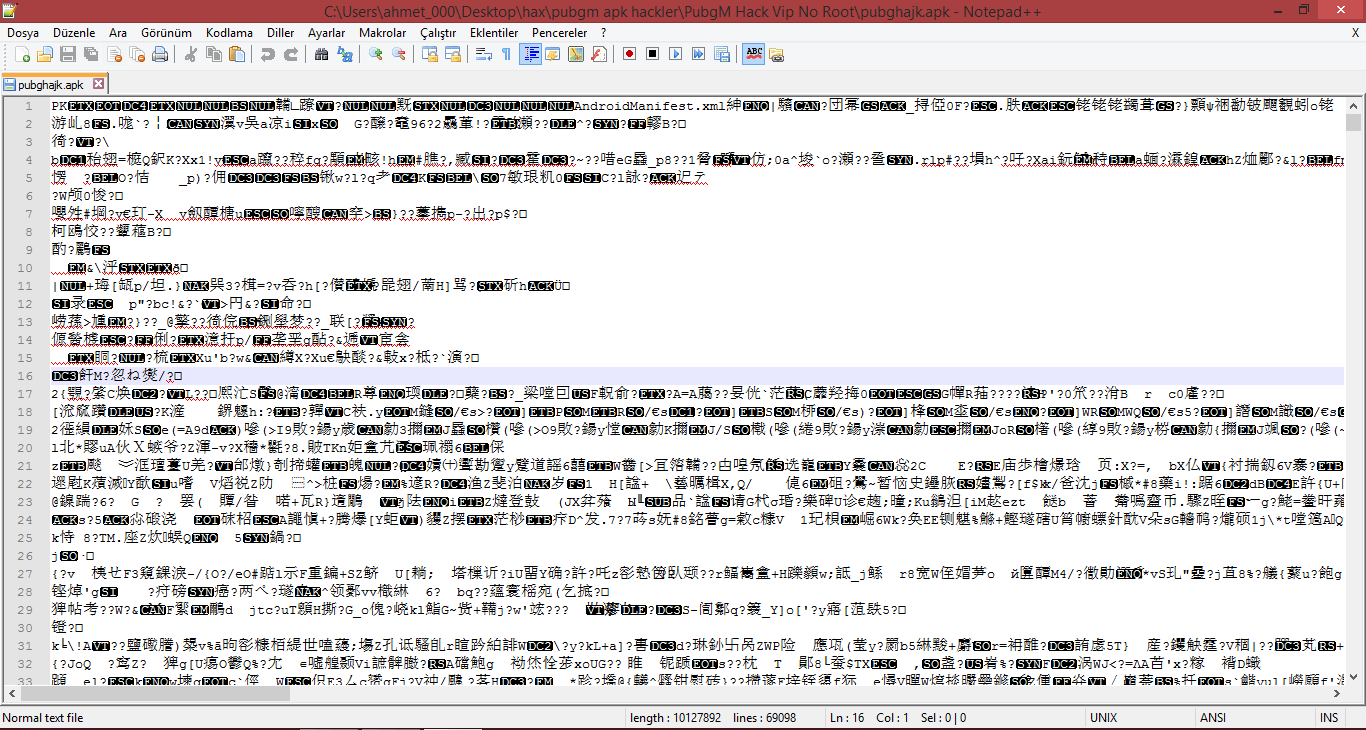Open the ? help menu
The height and width of the screenshot is (730, 1366).
point(603,33)
